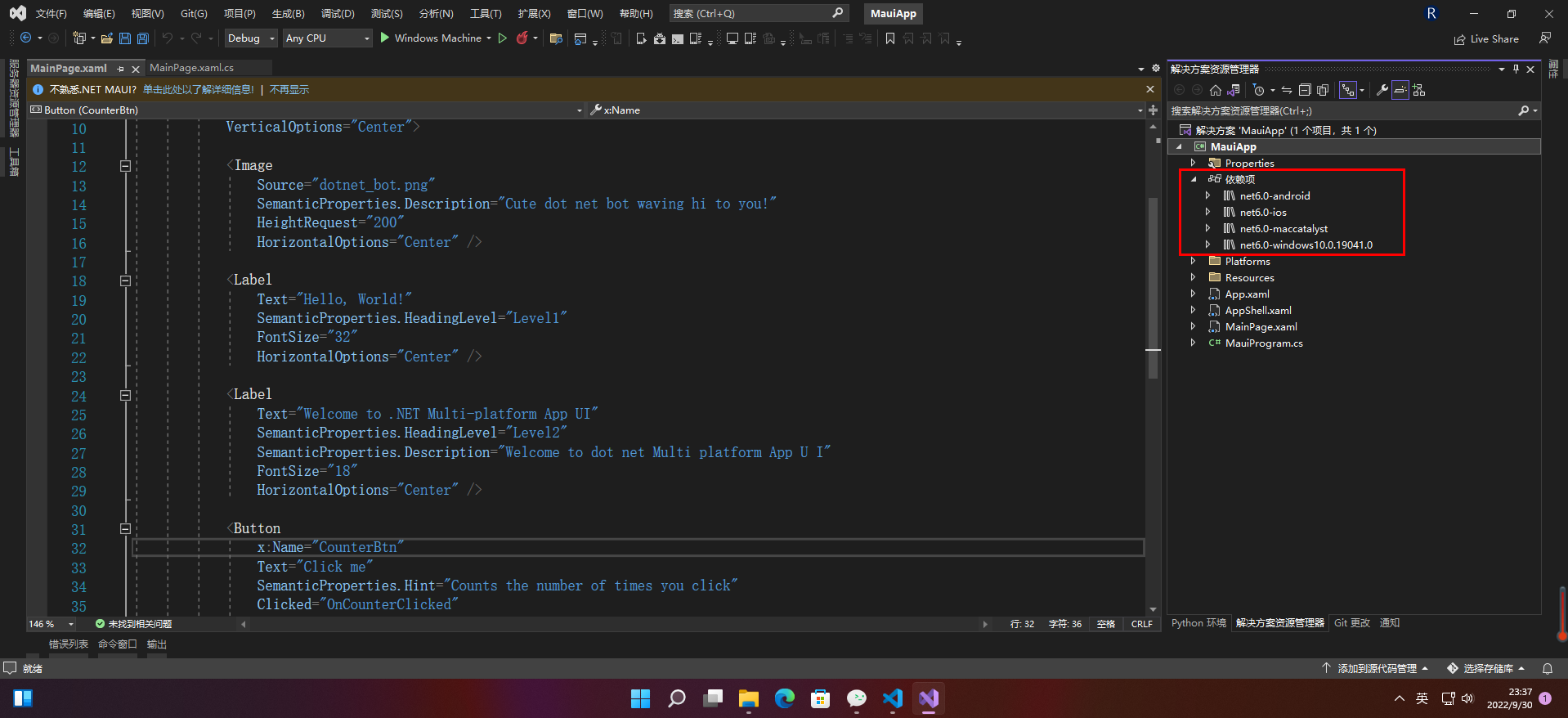Toggle a bookmark with the bookmark icon
Screen dimensions: 1568x718
pos(890,38)
